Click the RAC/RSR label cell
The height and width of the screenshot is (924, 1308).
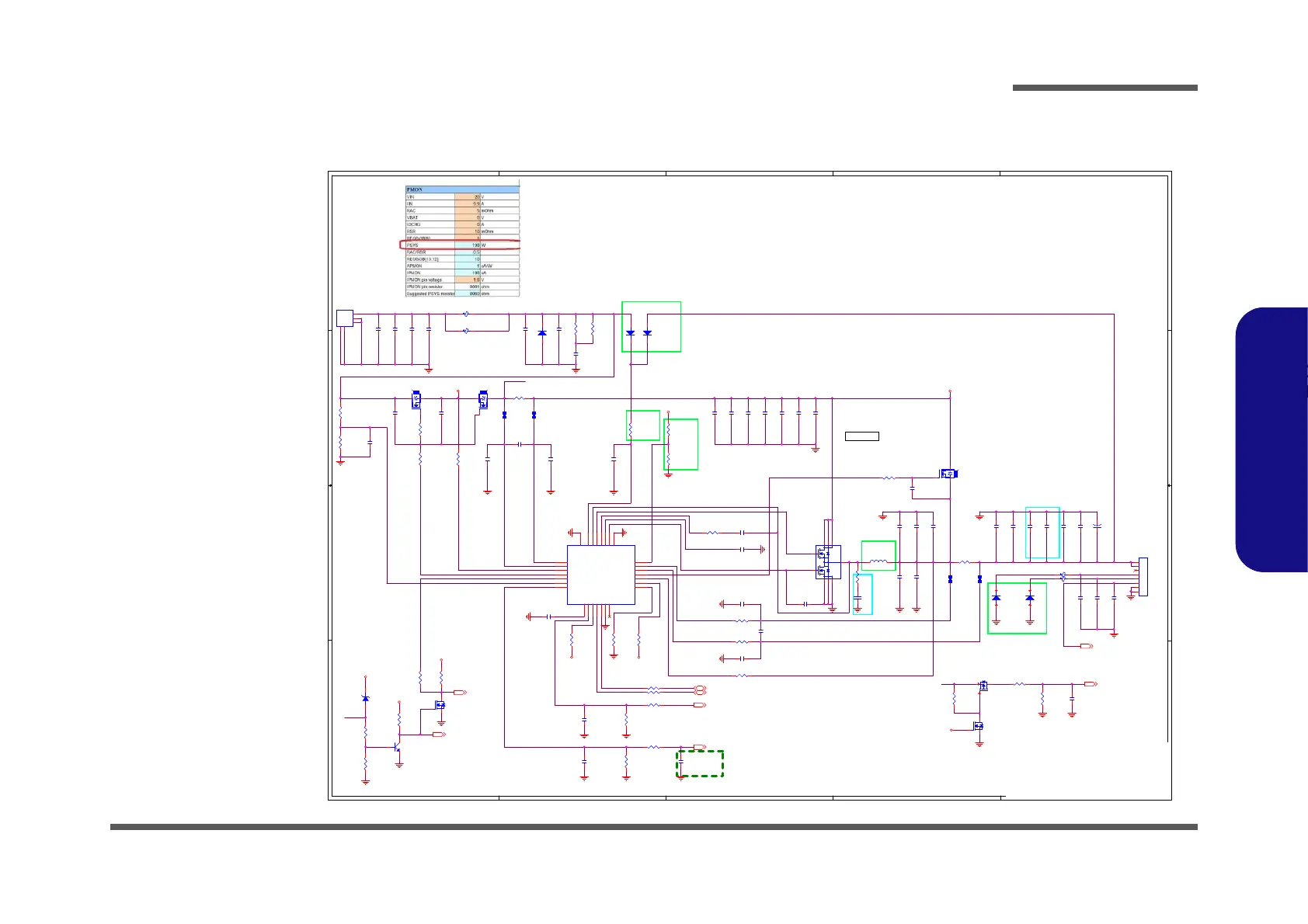(430, 252)
